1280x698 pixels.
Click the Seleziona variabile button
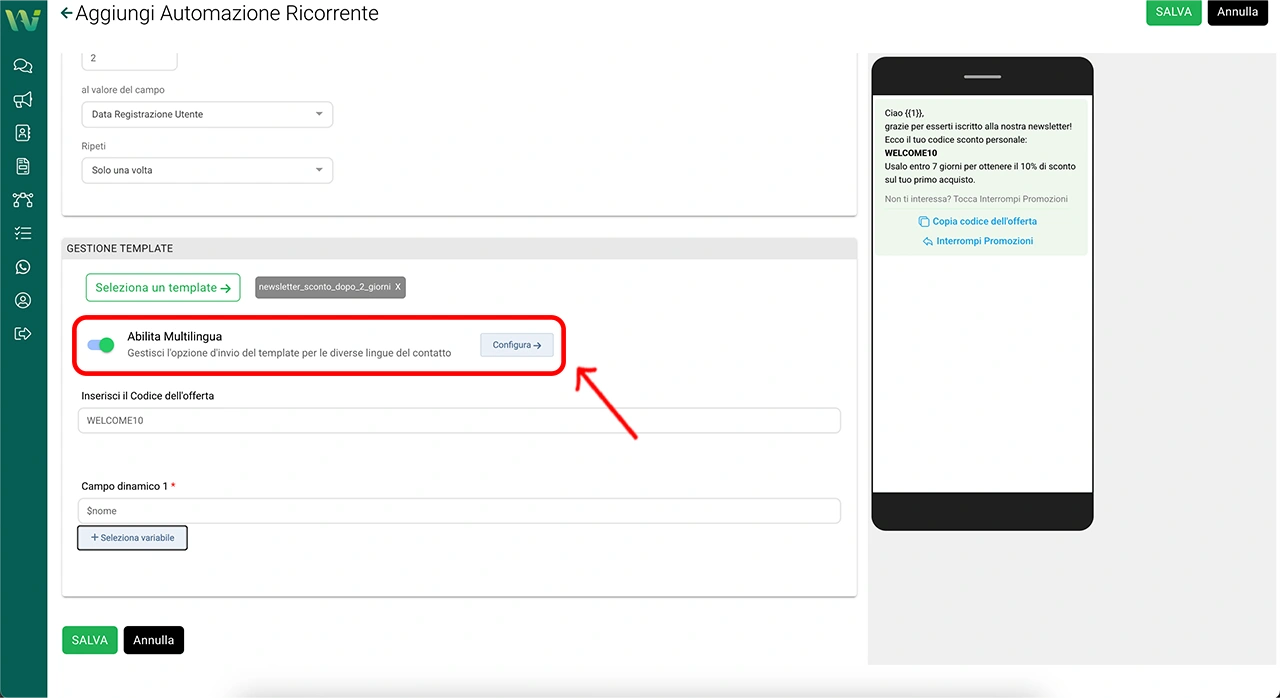[x=132, y=538]
